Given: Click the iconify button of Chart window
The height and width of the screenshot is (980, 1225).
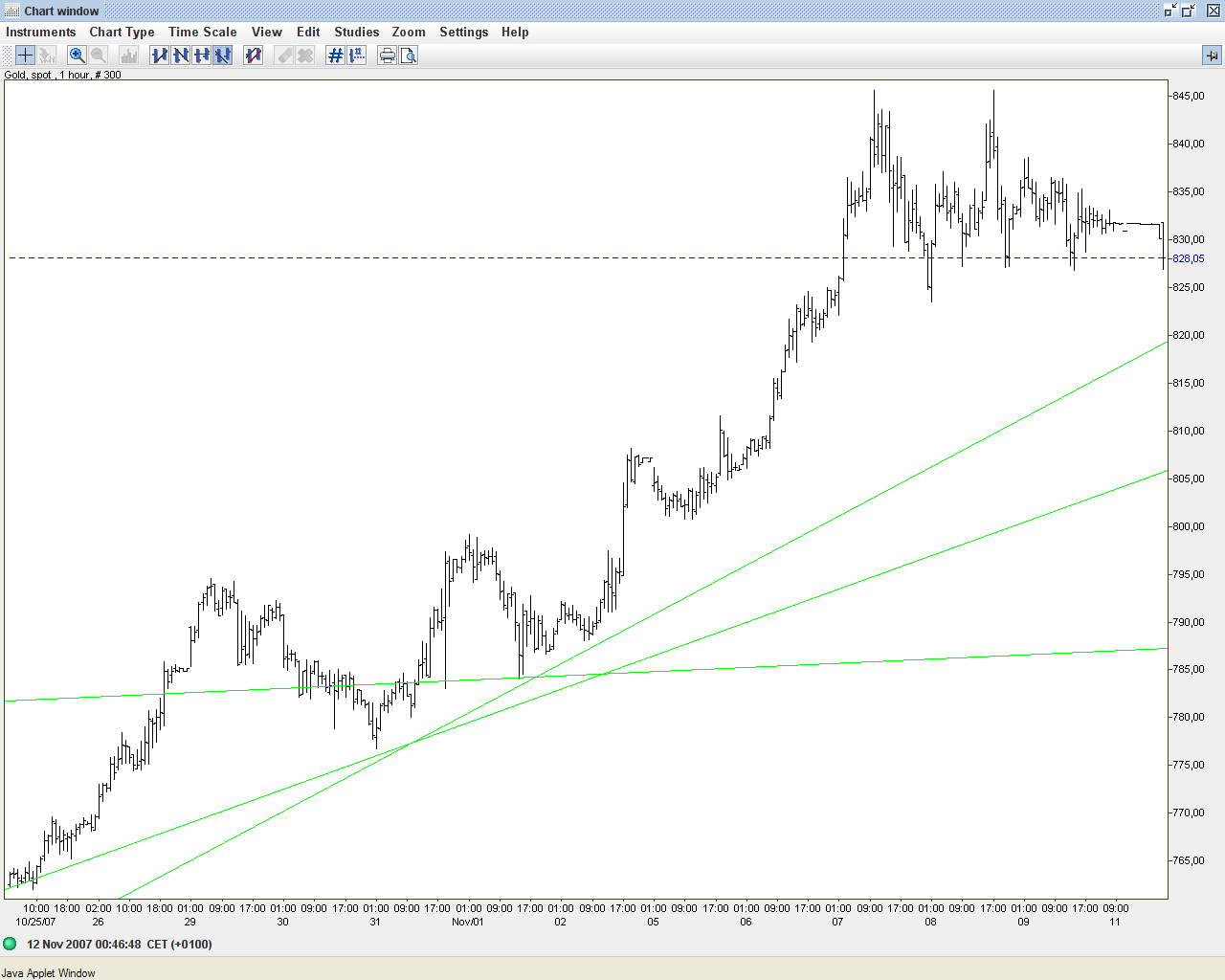Looking at the screenshot, I should click(x=1170, y=11).
